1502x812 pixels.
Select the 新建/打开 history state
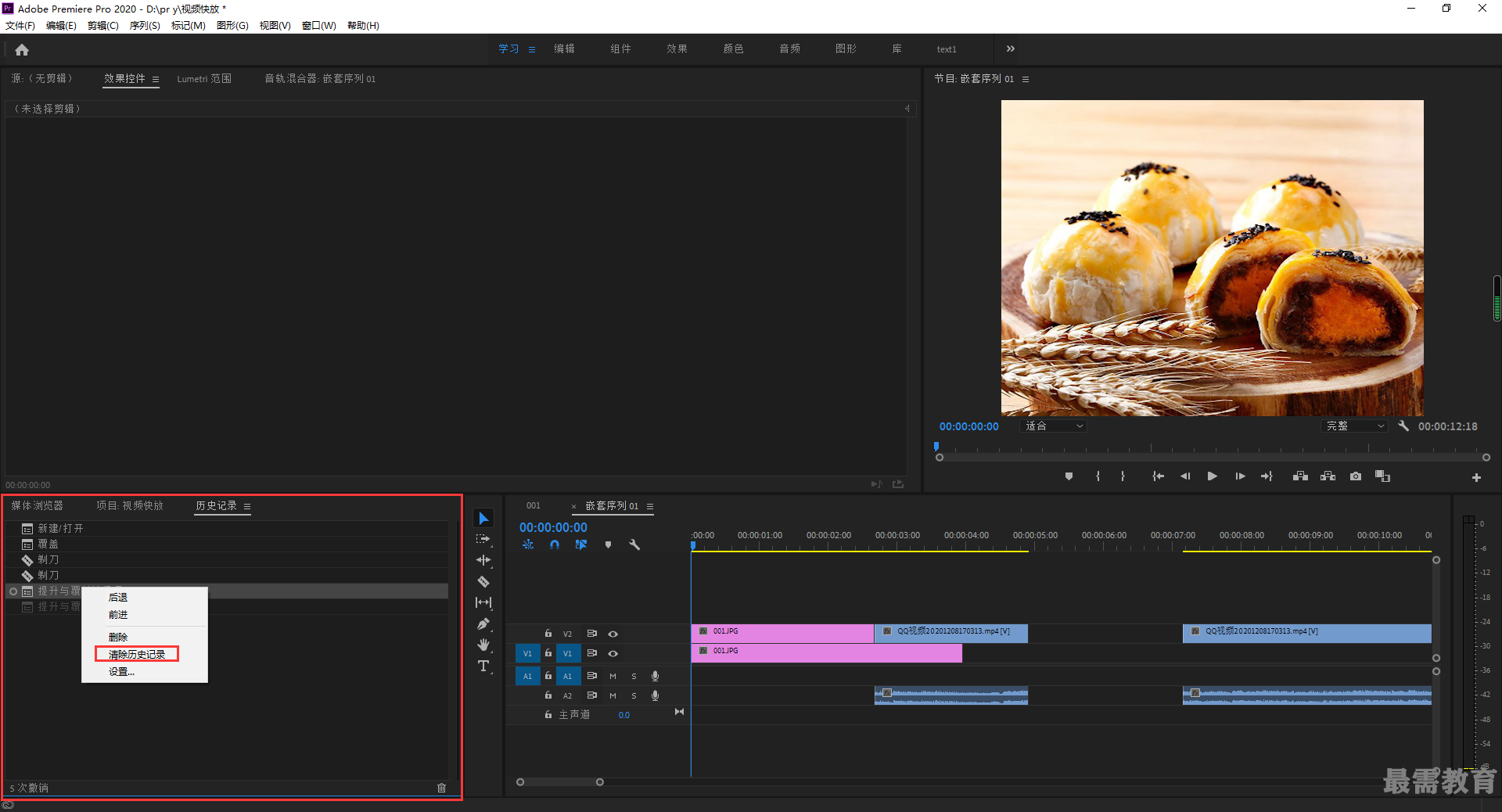click(x=227, y=529)
